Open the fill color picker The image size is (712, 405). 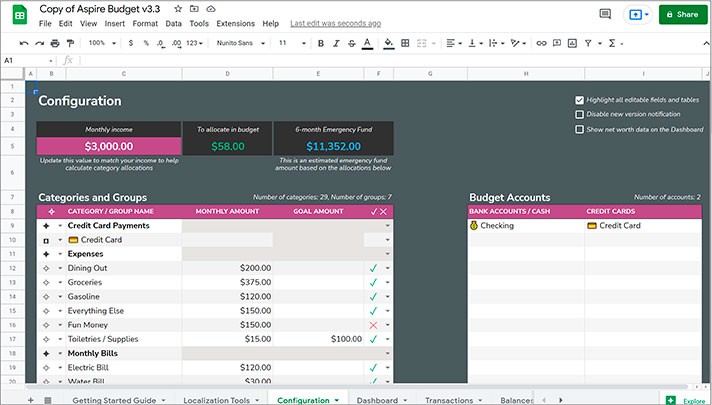[389, 43]
